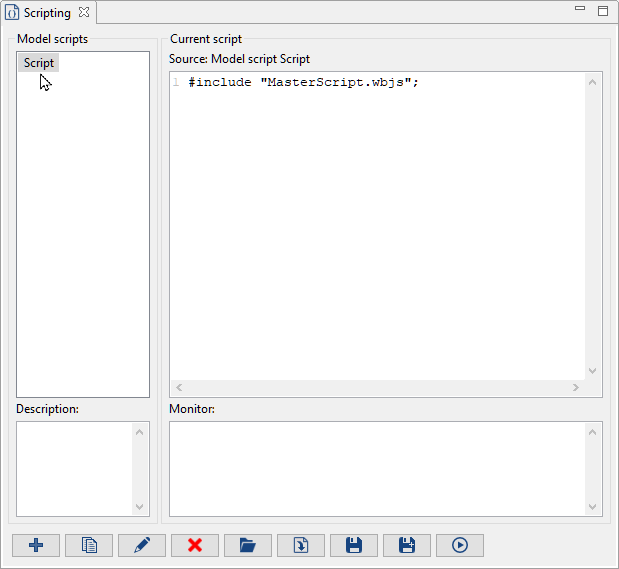This screenshot has height=569, width=619.
Task: Click down arrow of Monitor scrollbar
Action: [x=593, y=507]
